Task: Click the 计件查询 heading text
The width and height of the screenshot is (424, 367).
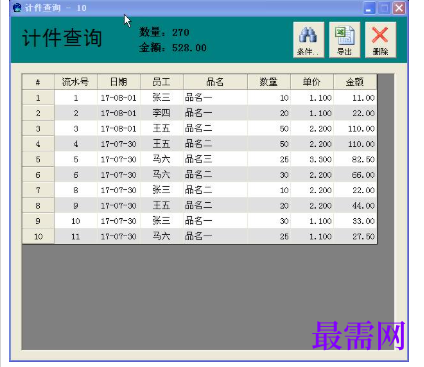Action: [62, 38]
